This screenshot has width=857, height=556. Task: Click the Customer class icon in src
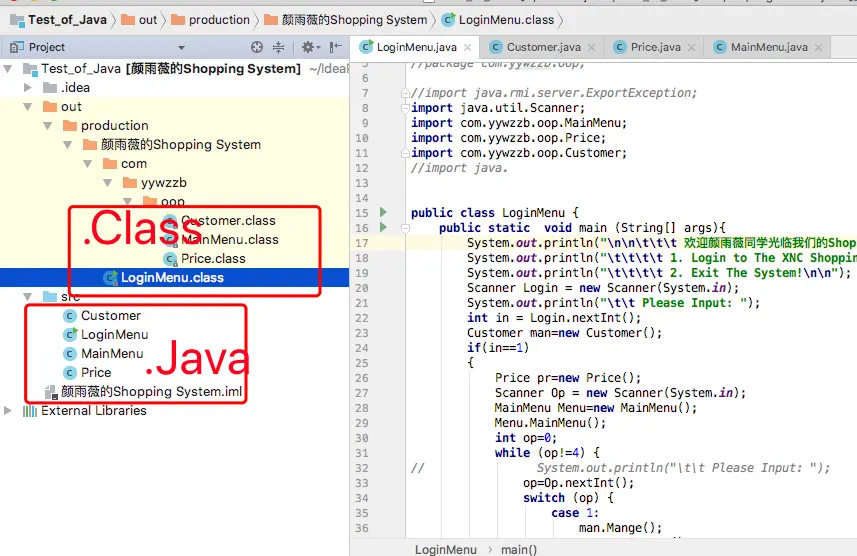tap(69, 316)
